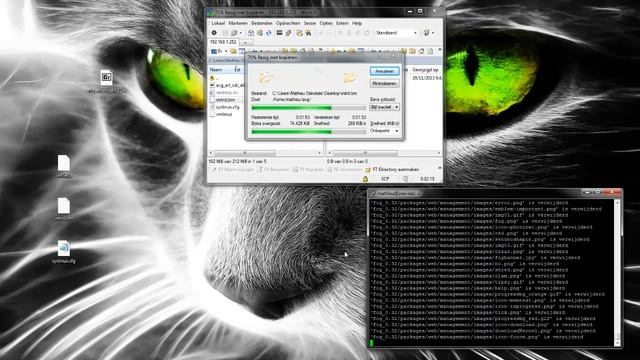Click the F6 Verplaatsen command

click(344, 169)
